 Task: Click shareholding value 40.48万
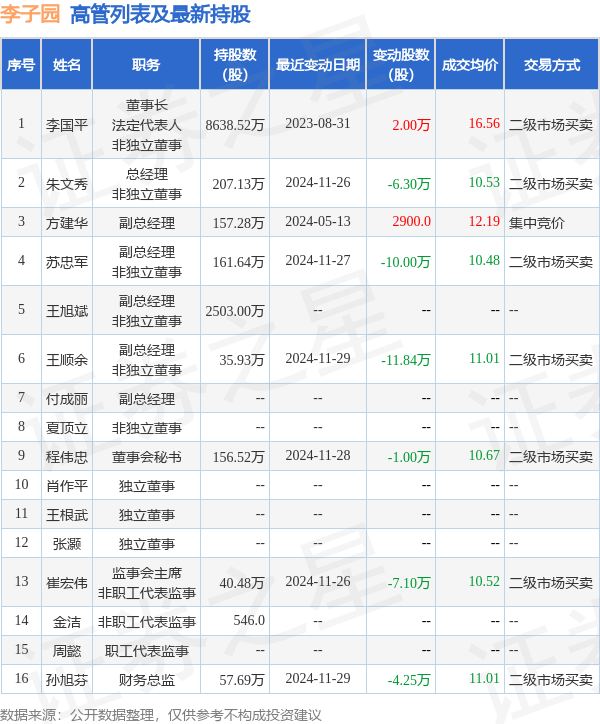coord(242,583)
